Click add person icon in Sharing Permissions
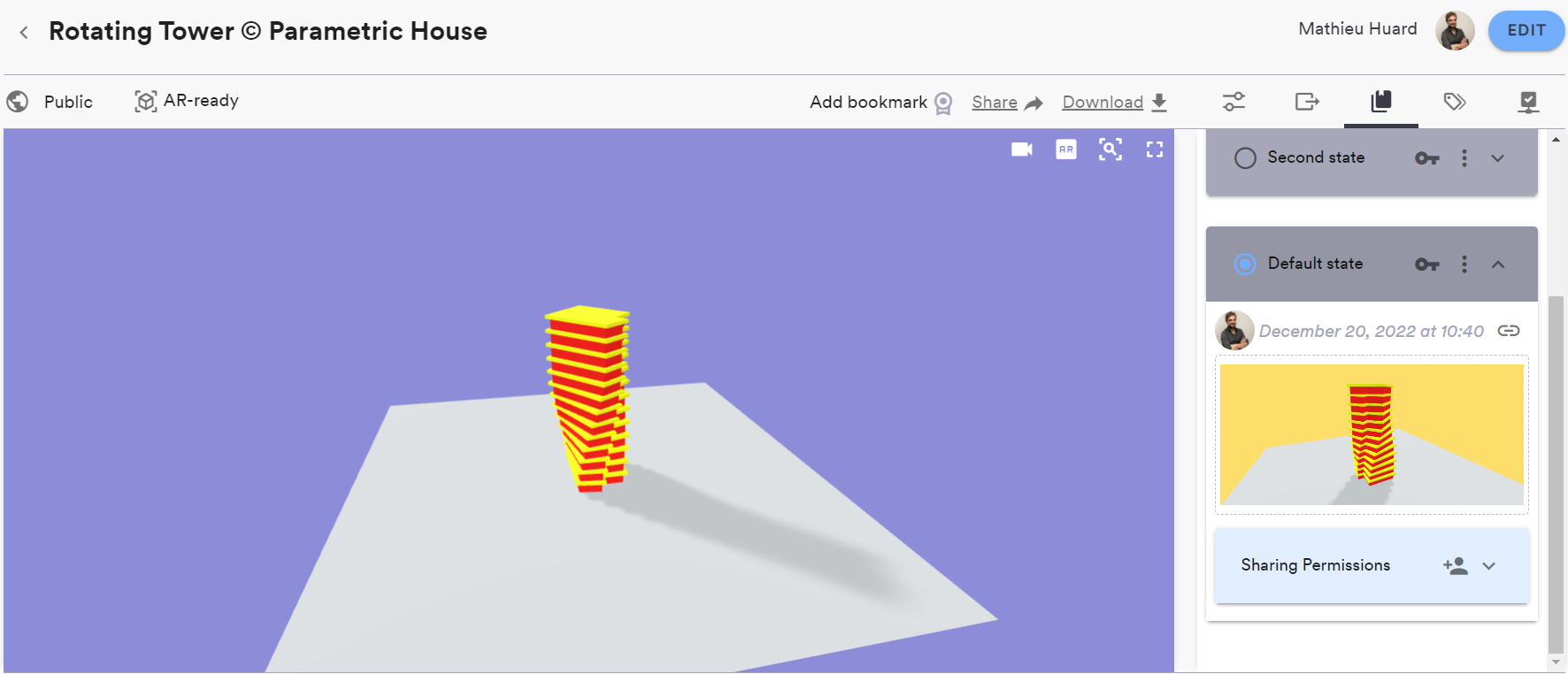This screenshot has width=1568, height=674. (1455, 566)
